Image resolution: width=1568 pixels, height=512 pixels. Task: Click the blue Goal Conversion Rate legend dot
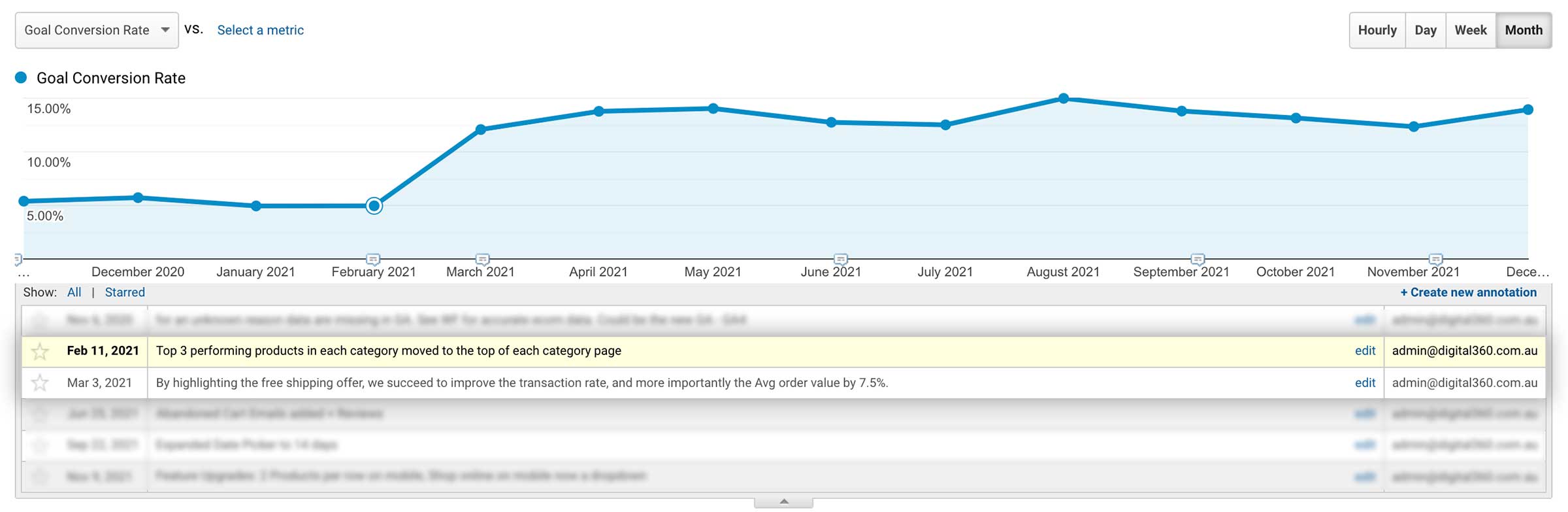point(21,78)
